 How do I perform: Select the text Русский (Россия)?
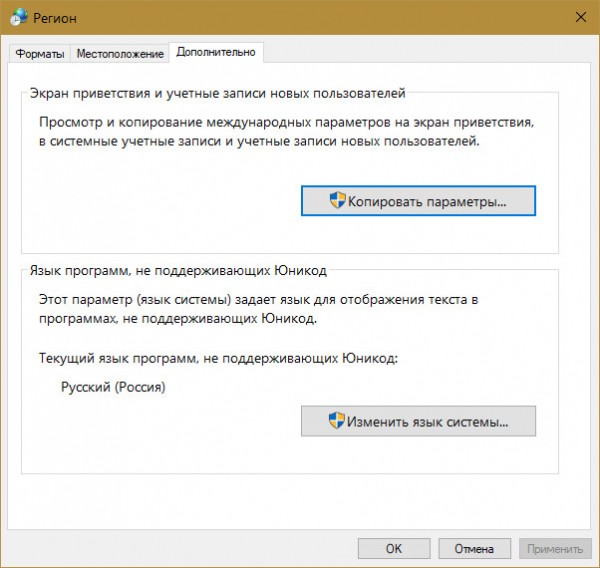[x=113, y=387]
